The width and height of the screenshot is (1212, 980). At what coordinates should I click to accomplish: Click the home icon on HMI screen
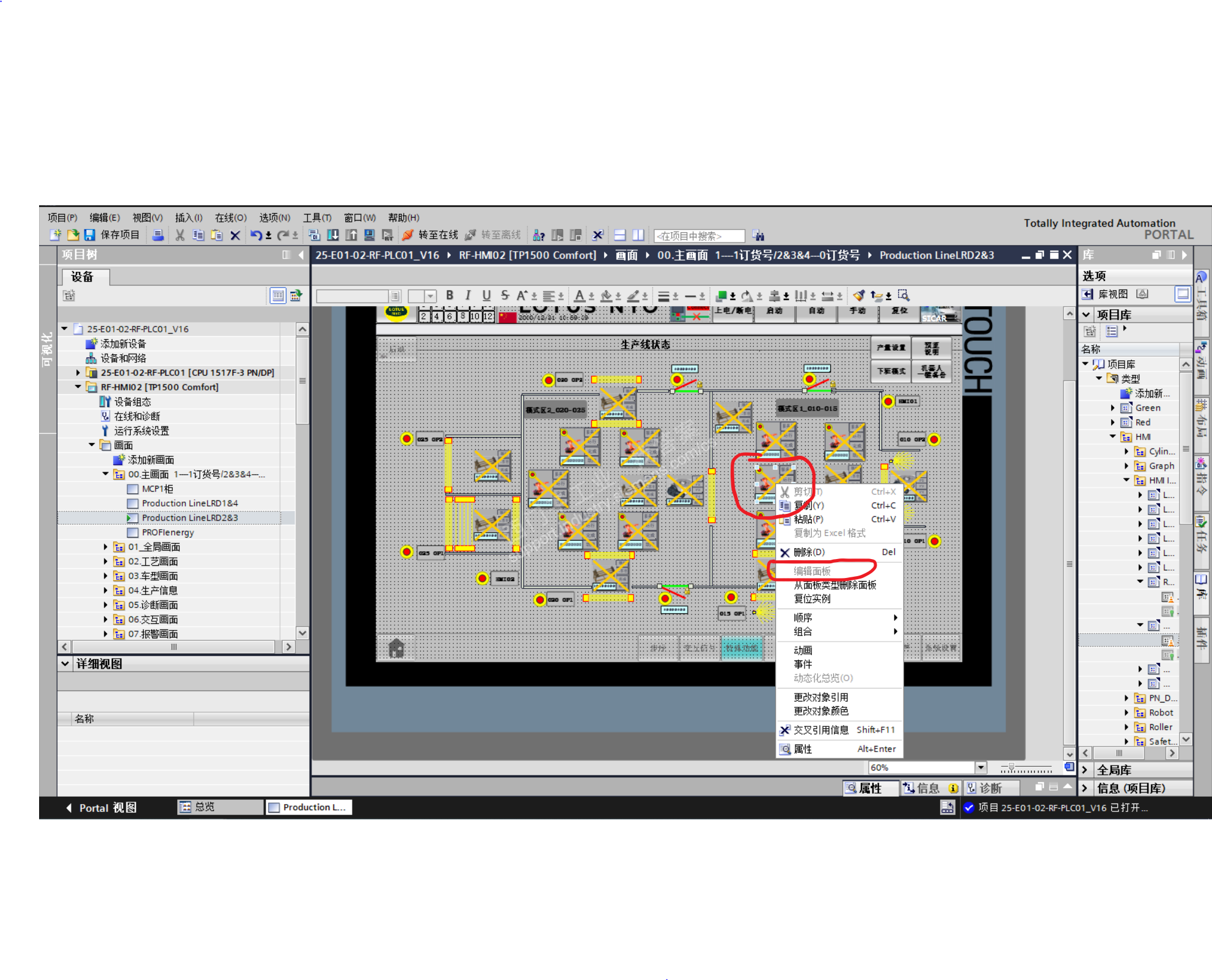point(396,648)
